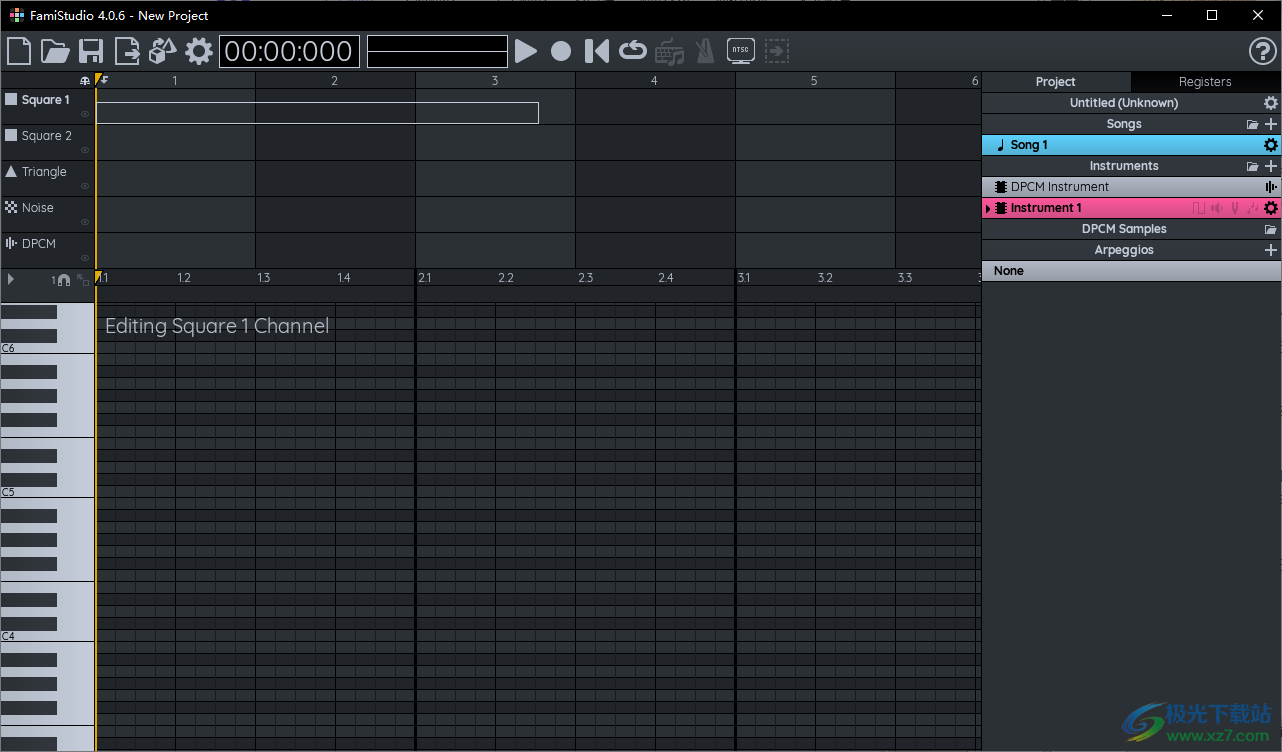Open the export dialog from the toolbar

pos(127,51)
